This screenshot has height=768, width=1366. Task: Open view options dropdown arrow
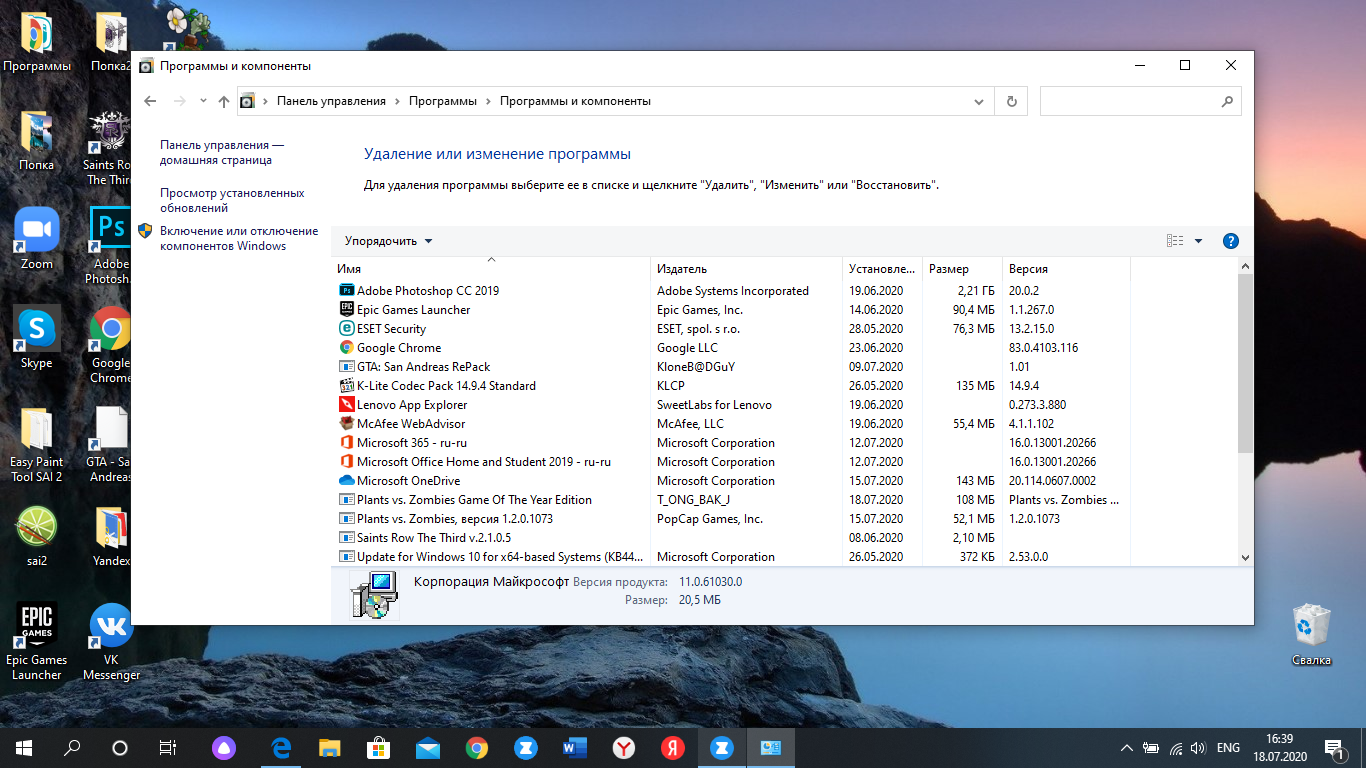[1198, 241]
